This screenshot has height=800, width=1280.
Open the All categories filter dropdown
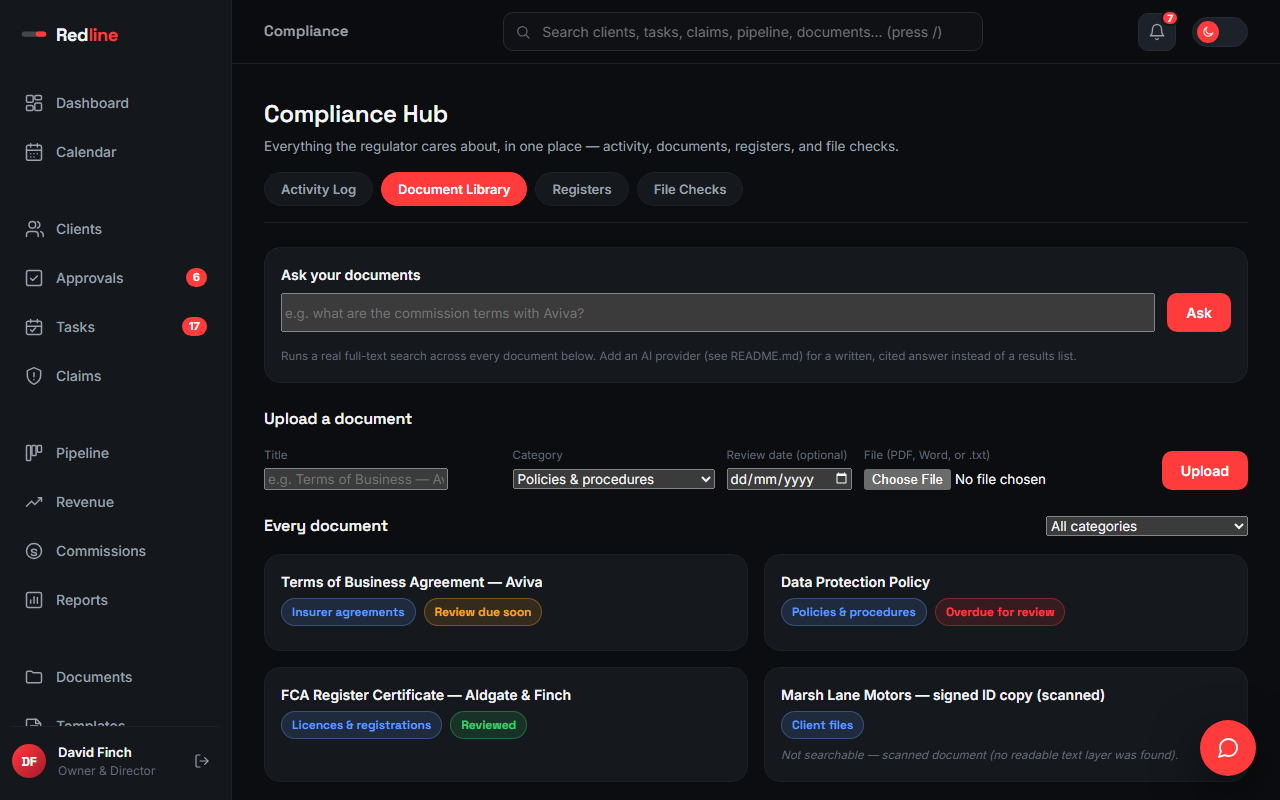(1147, 526)
